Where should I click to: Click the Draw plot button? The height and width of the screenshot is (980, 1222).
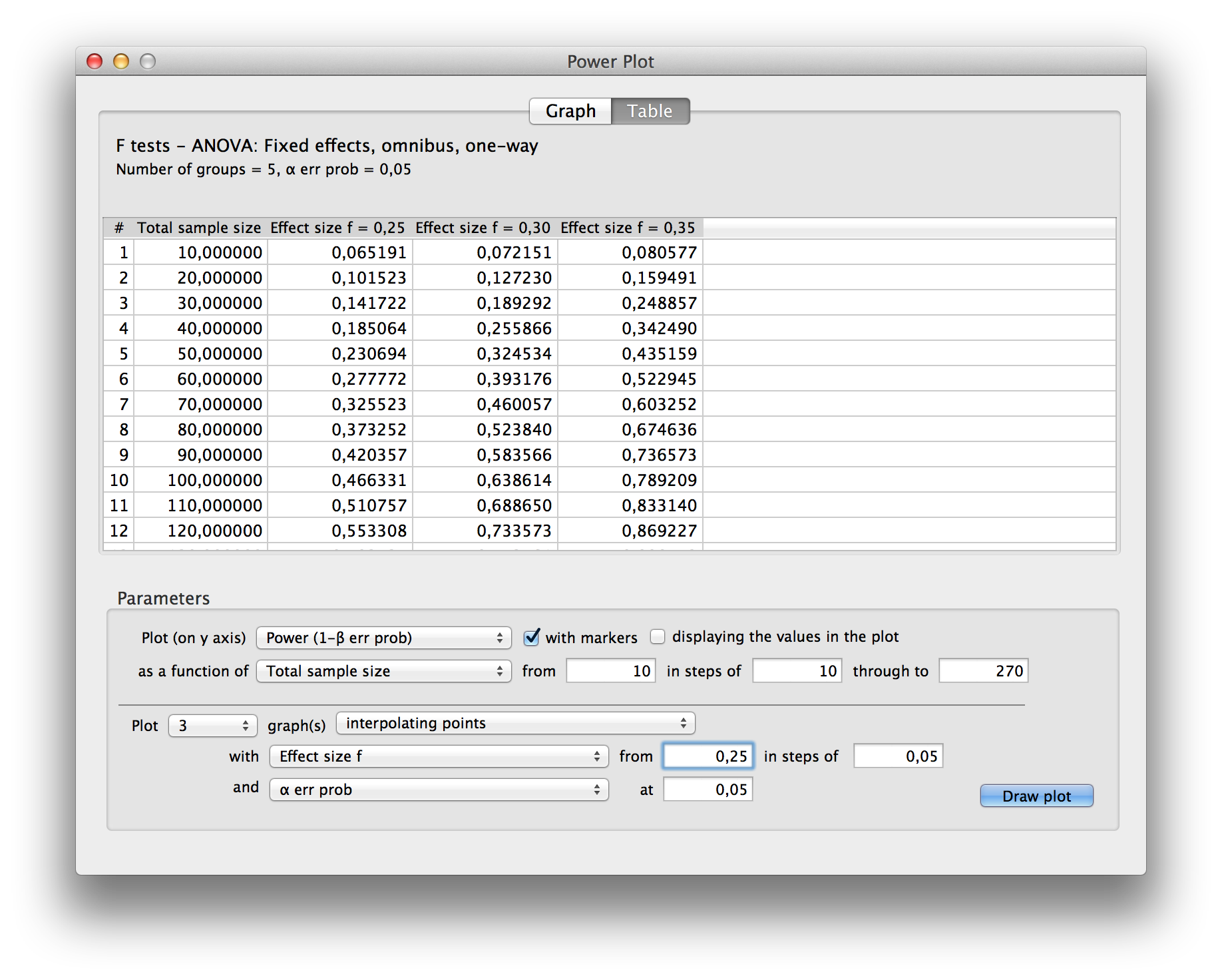tap(1036, 796)
